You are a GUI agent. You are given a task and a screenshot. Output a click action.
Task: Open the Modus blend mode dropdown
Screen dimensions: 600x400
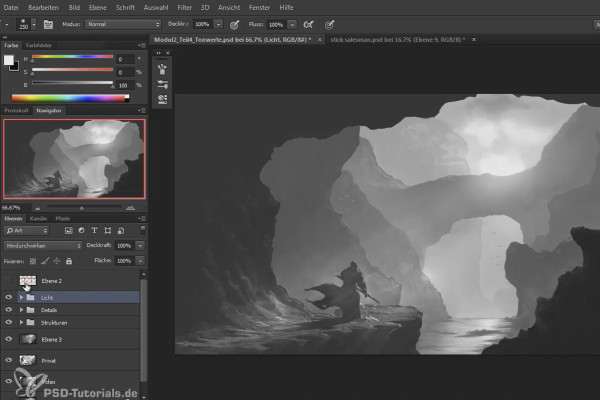point(123,24)
